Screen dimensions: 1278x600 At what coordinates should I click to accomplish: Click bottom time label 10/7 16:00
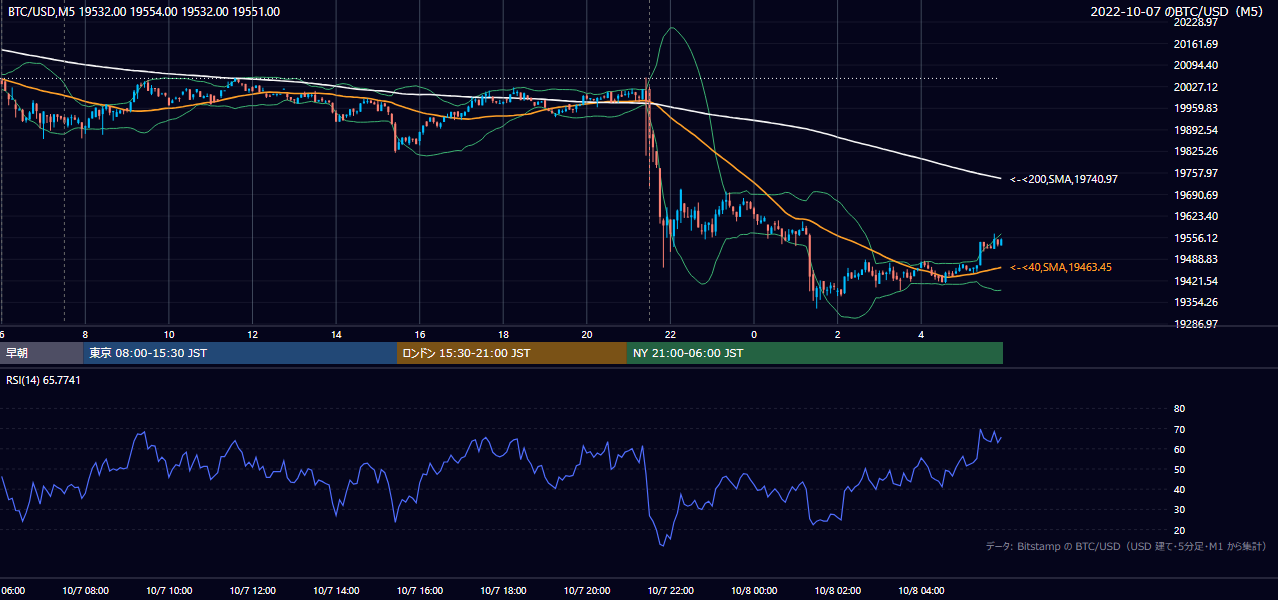click(x=420, y=591)
